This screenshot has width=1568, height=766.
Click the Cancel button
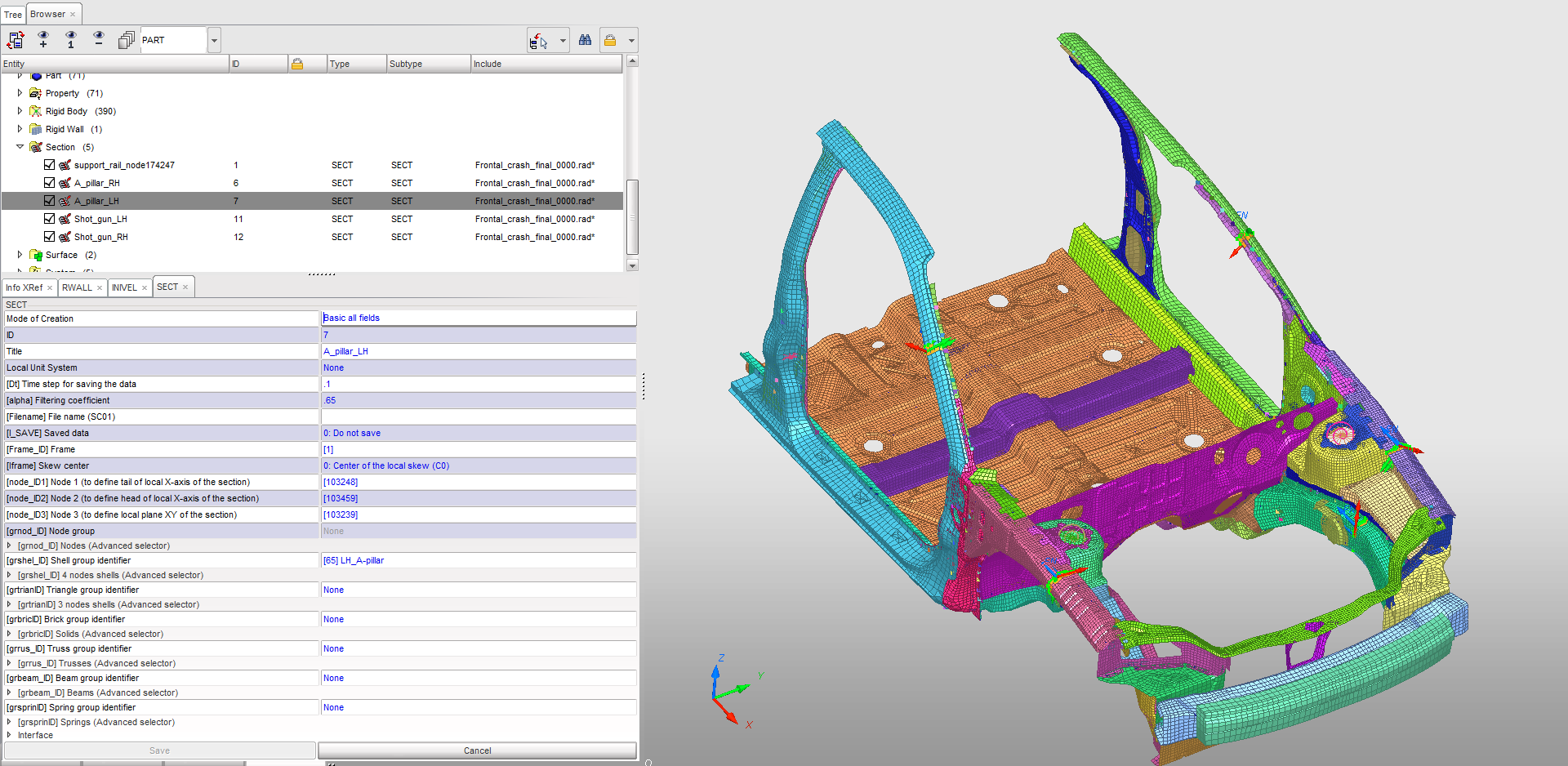(477, 750)
